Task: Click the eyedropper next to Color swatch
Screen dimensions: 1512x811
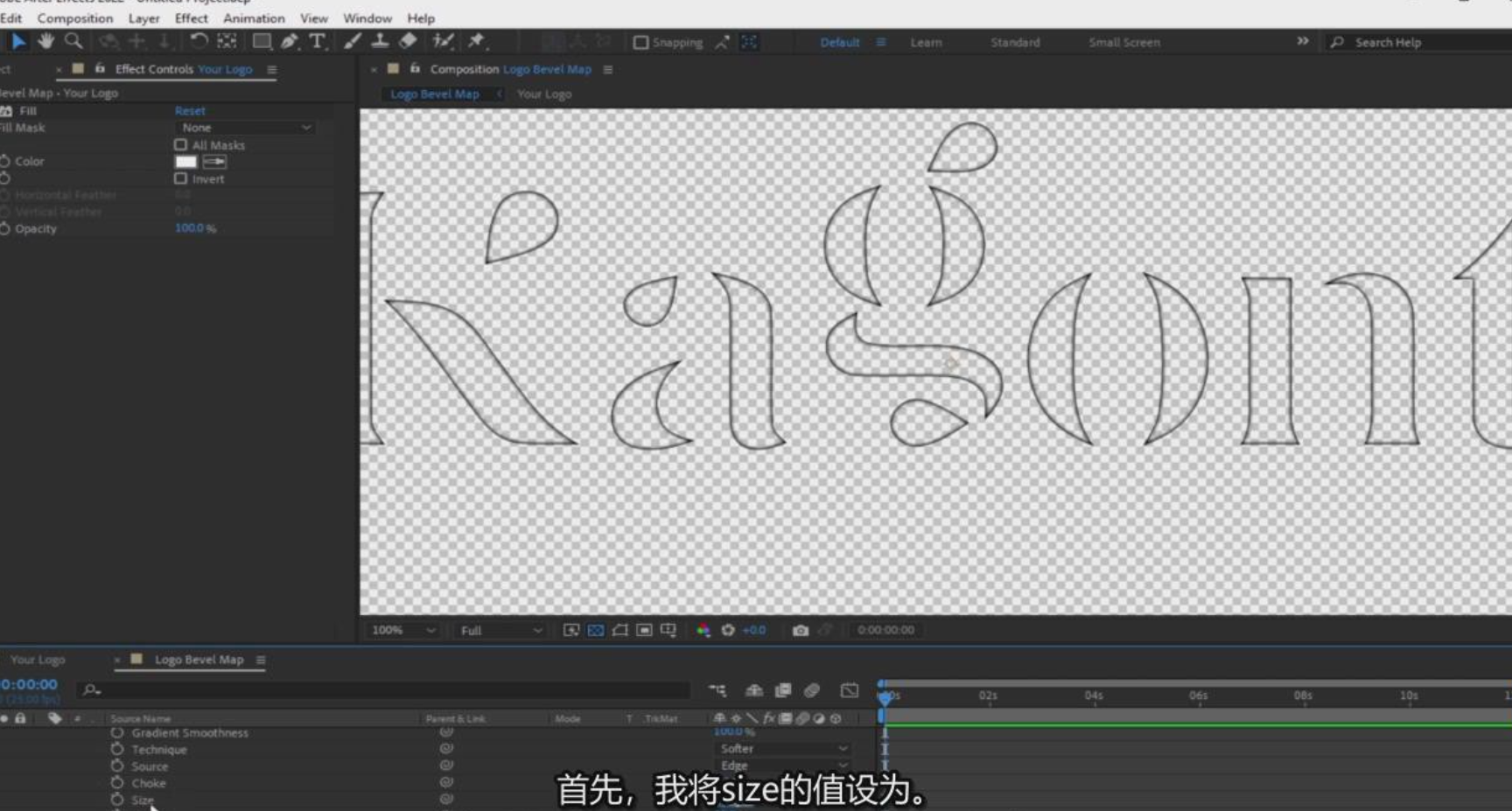Action: pyautogui.click(x=214, y=162)
